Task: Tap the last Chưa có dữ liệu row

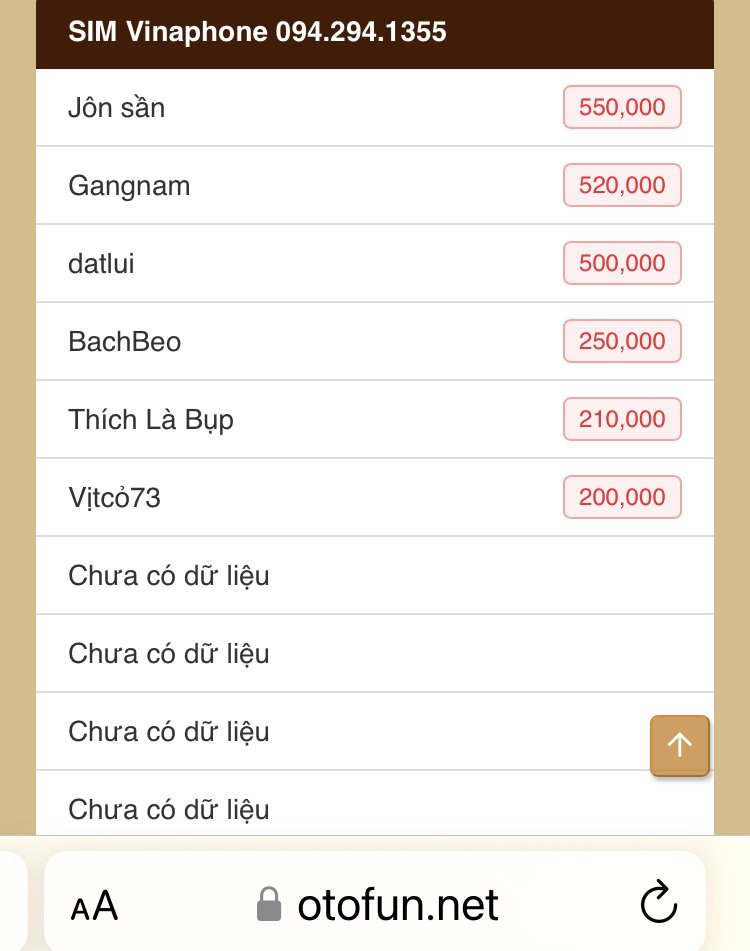Action: [x=169, y=808]
